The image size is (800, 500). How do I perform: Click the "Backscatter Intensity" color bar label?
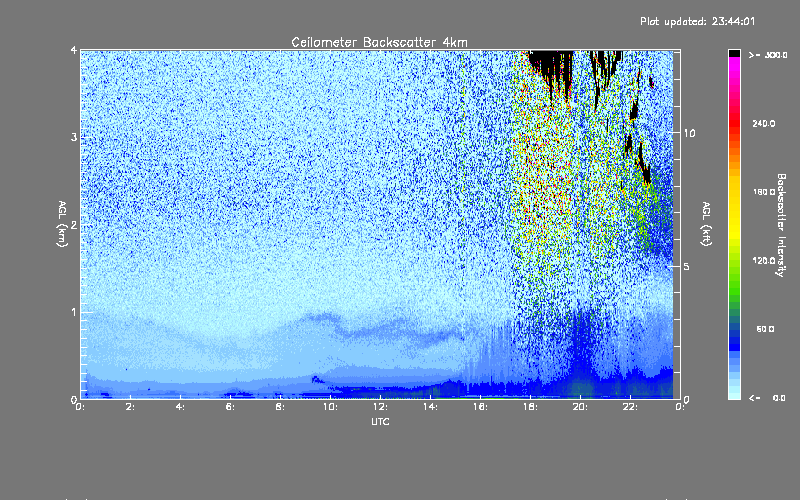pos(781,225)
